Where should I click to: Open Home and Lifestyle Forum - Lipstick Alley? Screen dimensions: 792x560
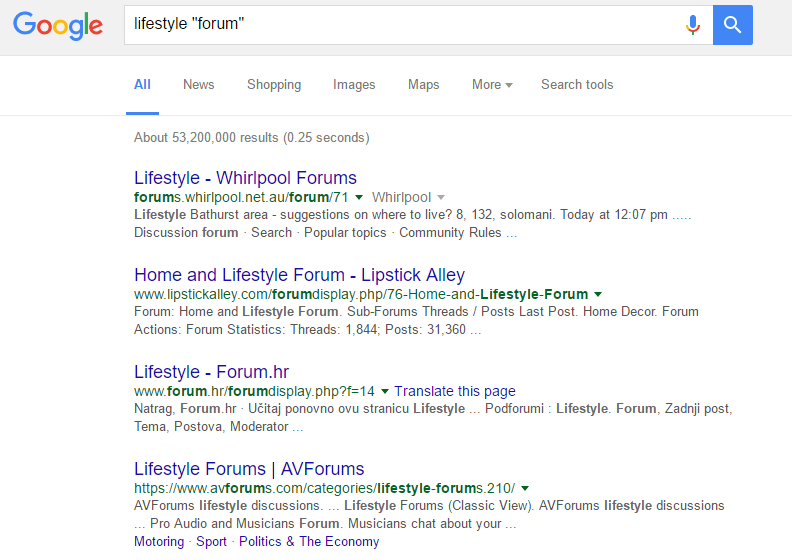point(300,275)
